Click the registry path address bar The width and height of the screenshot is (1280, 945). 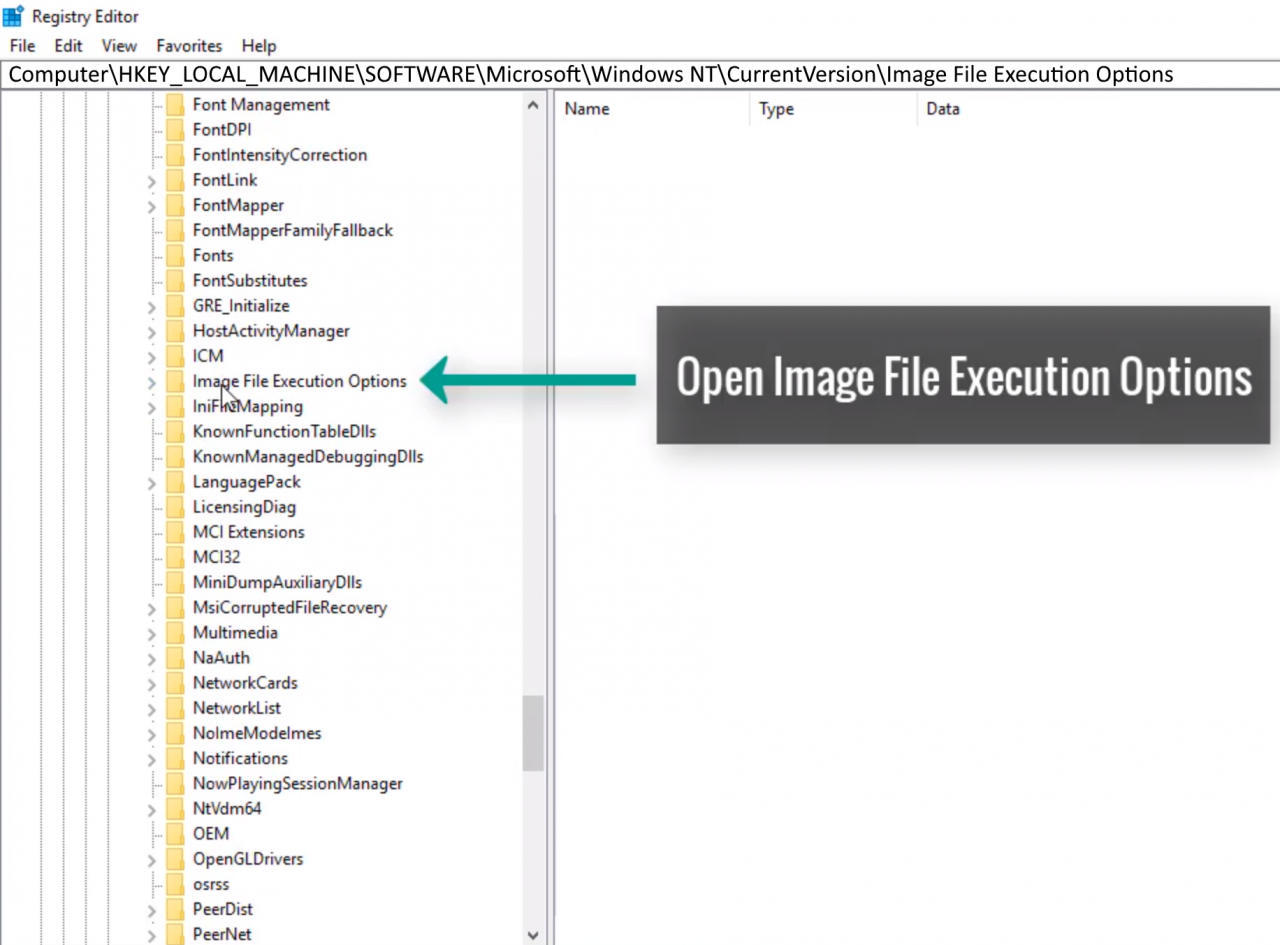tap(640, 75)
